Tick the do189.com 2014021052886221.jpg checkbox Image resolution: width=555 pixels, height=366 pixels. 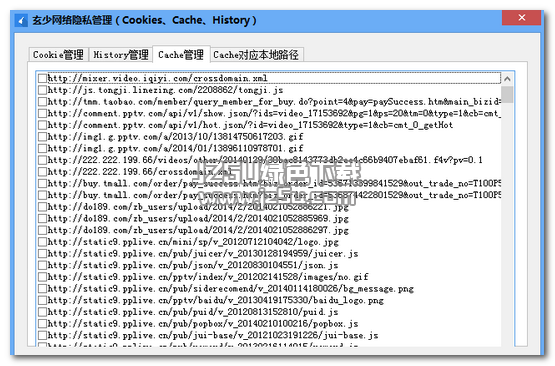point(42,207)
